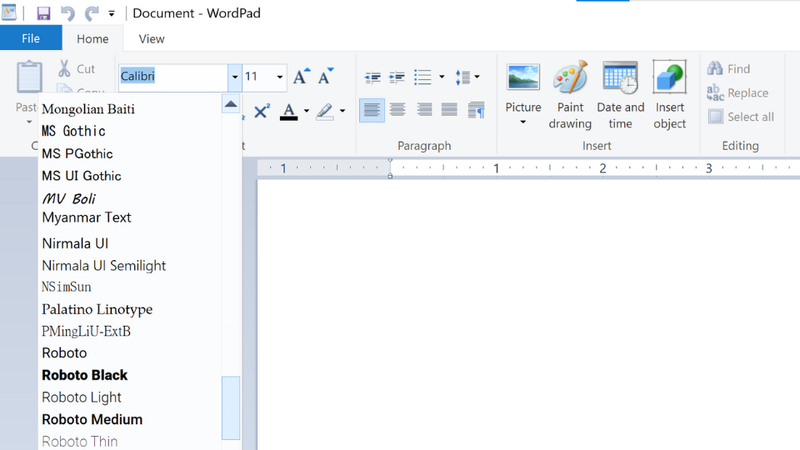Grow the font size
This screenshot has height=450, width=800.
pos(301,77)
